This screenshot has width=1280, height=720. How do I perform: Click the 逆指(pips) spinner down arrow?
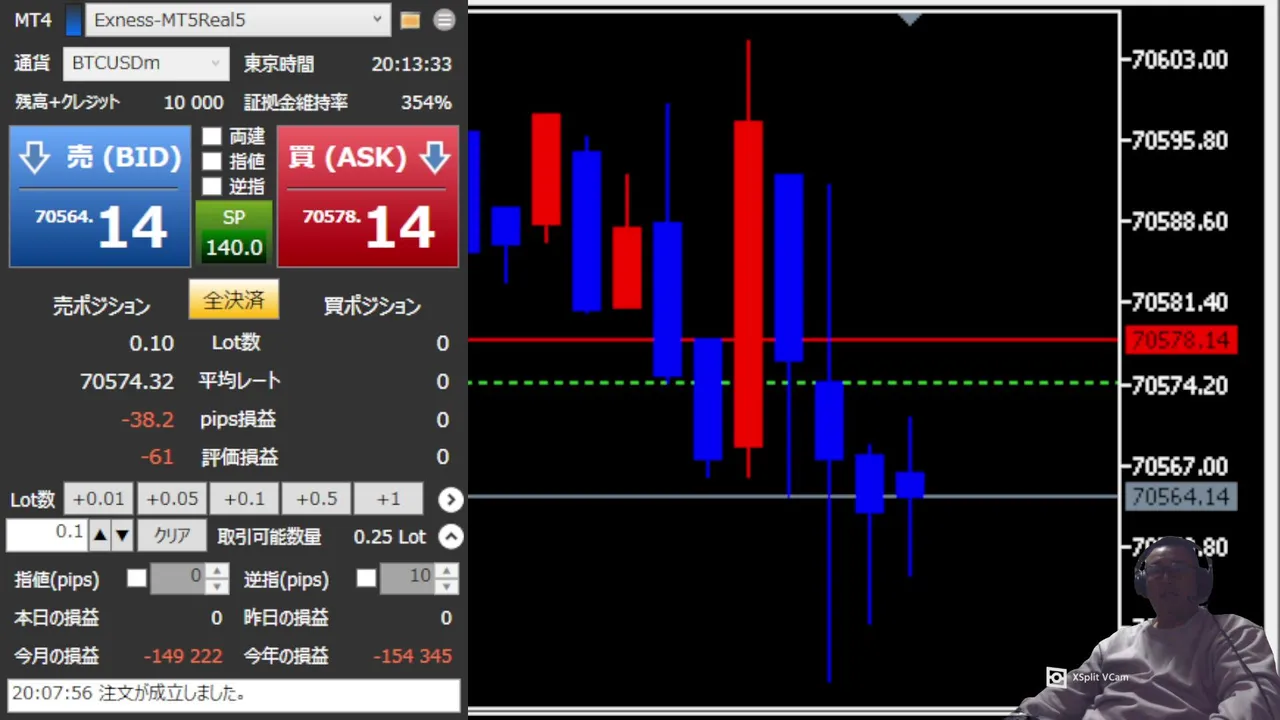pyautogui.click(x=447, y=586)
